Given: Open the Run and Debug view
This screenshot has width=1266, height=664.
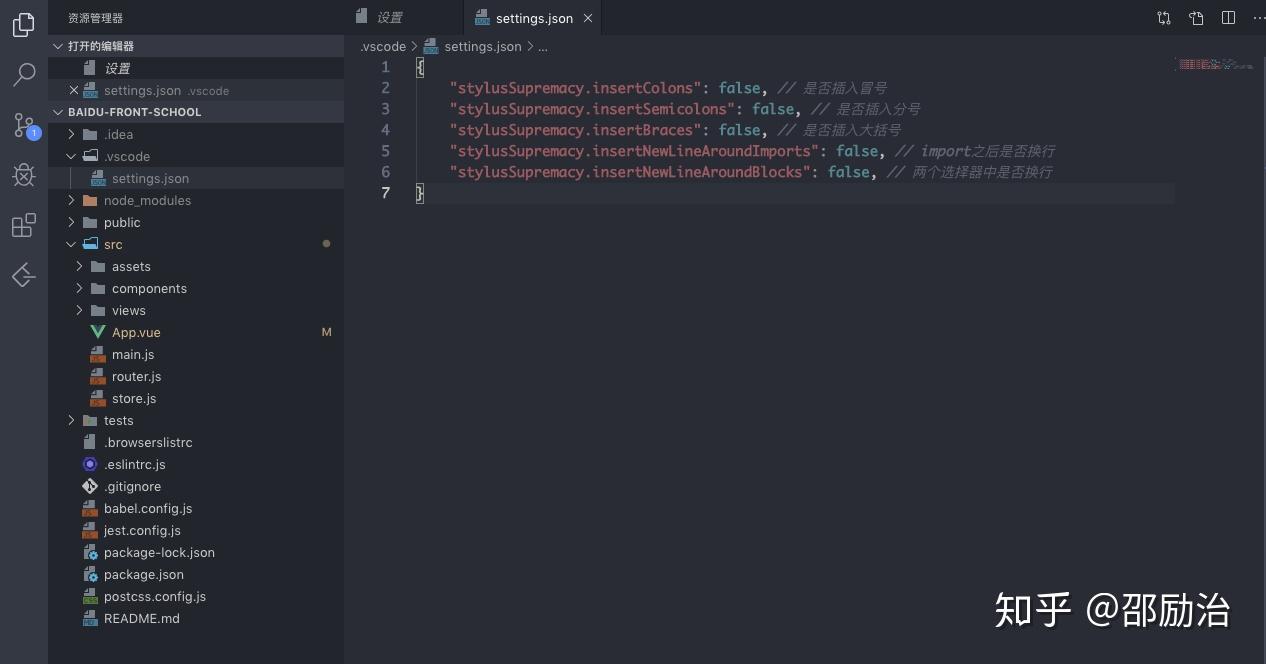Looking at the screenshot, I should (24, 174).
